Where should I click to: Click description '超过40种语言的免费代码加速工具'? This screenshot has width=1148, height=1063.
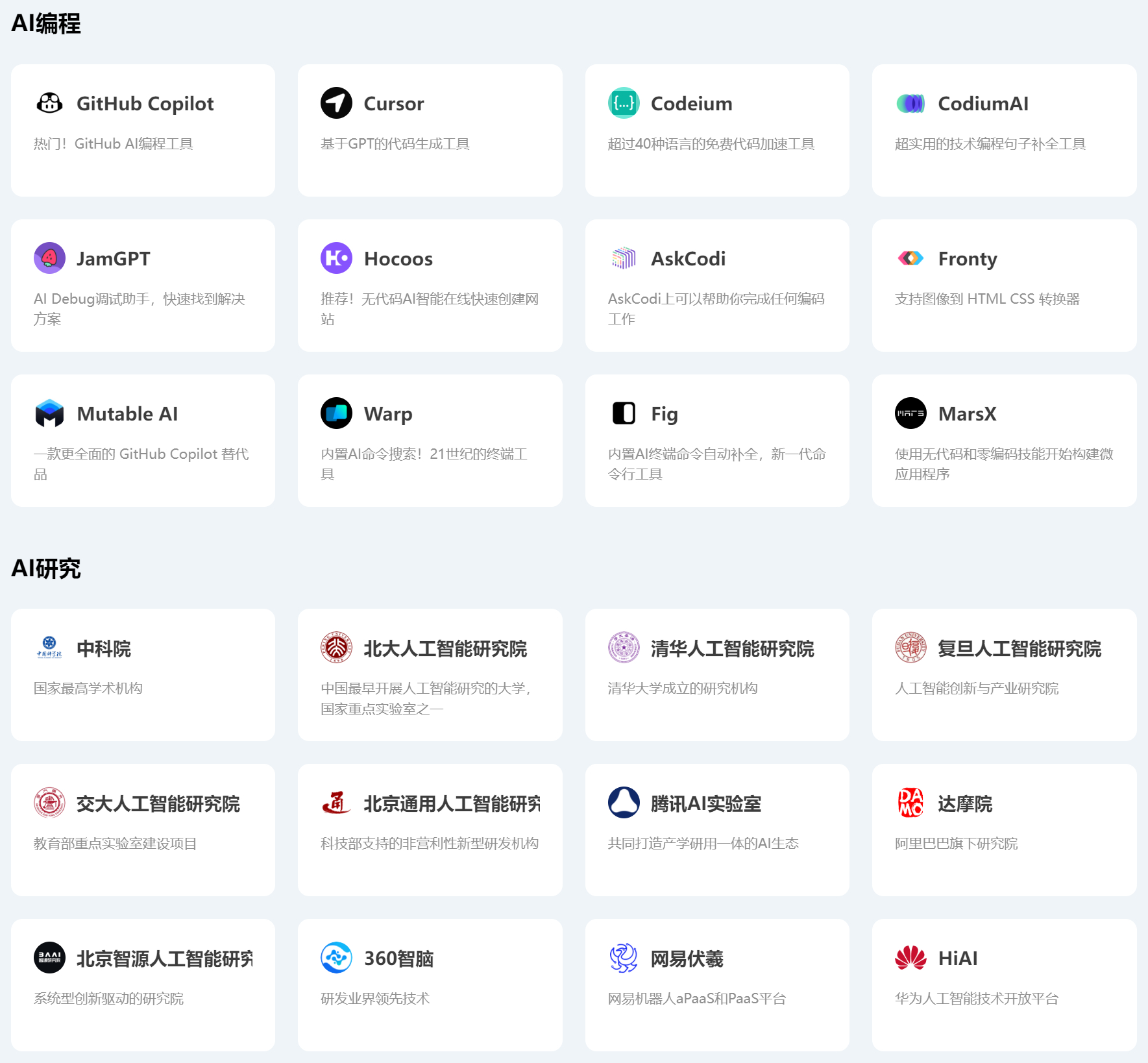pos(711,144)
